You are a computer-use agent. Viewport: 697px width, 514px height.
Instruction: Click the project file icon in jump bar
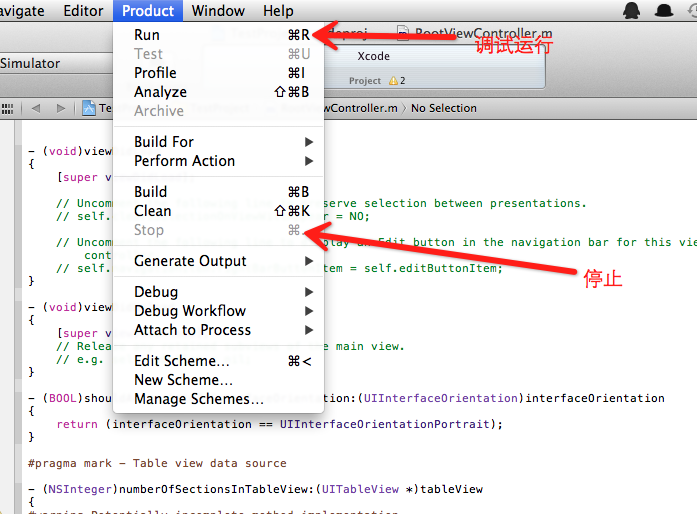(x=89, y=108)
